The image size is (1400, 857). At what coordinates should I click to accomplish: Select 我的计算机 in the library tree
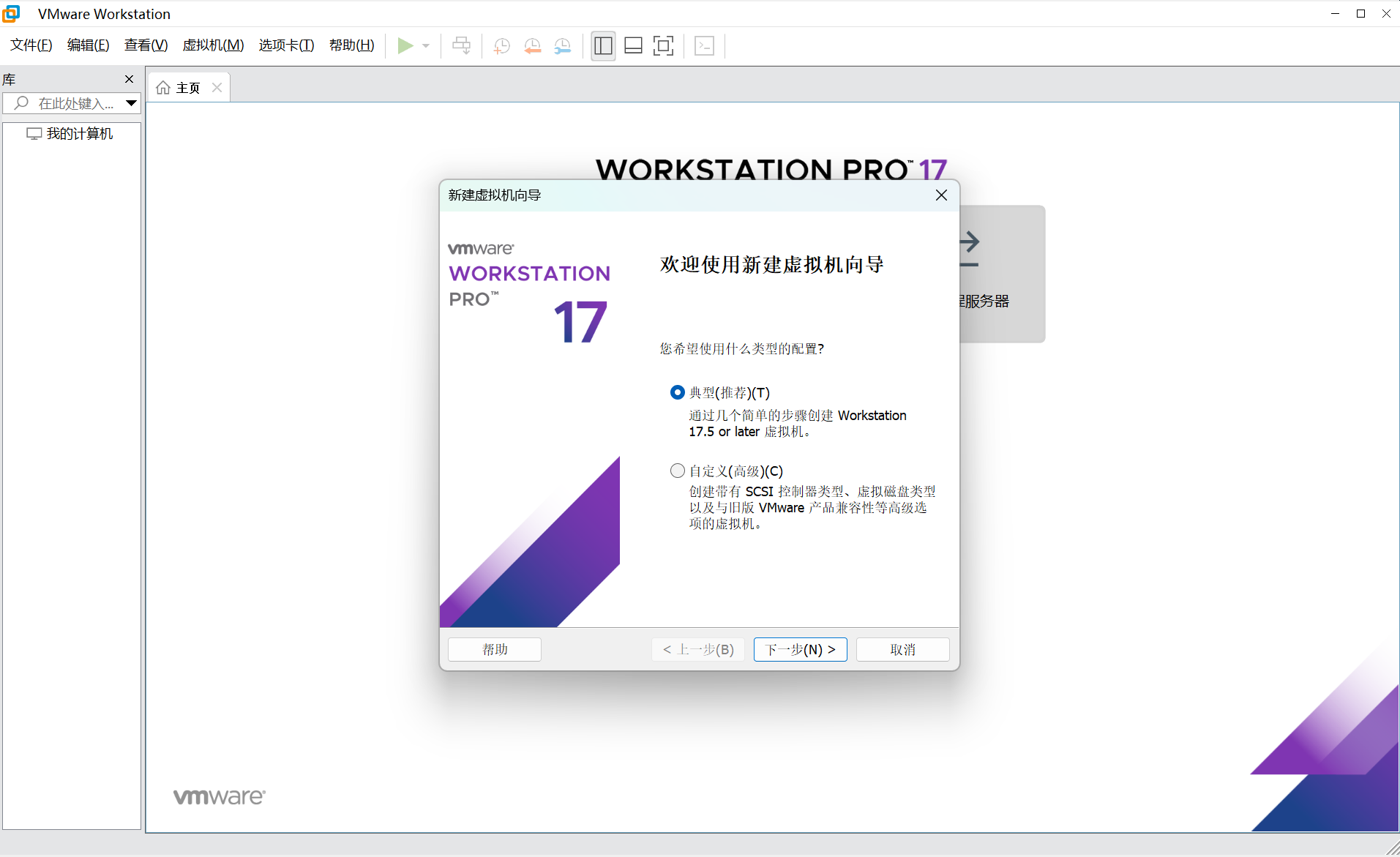click(x=70, y=133)
